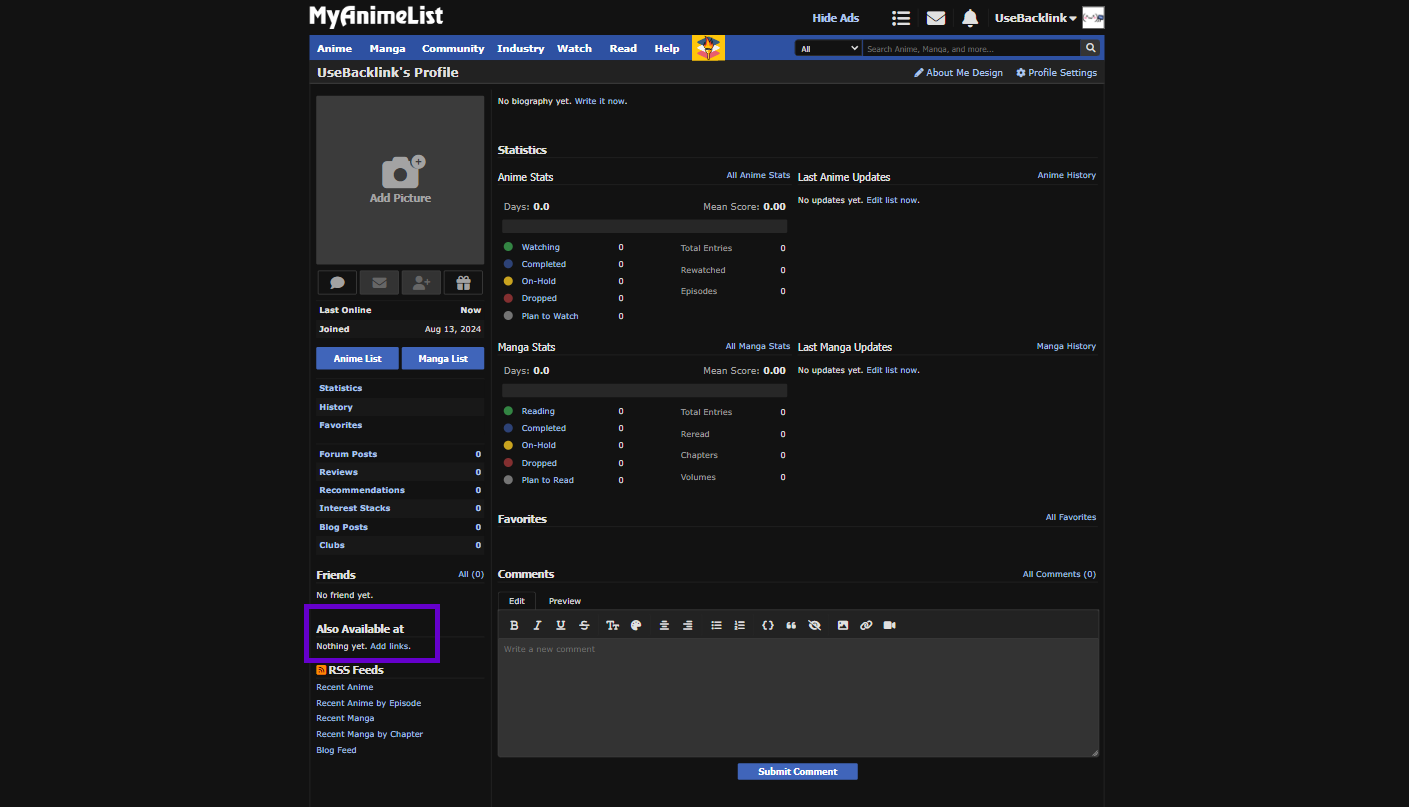The width and height of the screenshot is (1409, 807).
Task: Toggle numbered list formatting
Action: click(x=740, y=625)
